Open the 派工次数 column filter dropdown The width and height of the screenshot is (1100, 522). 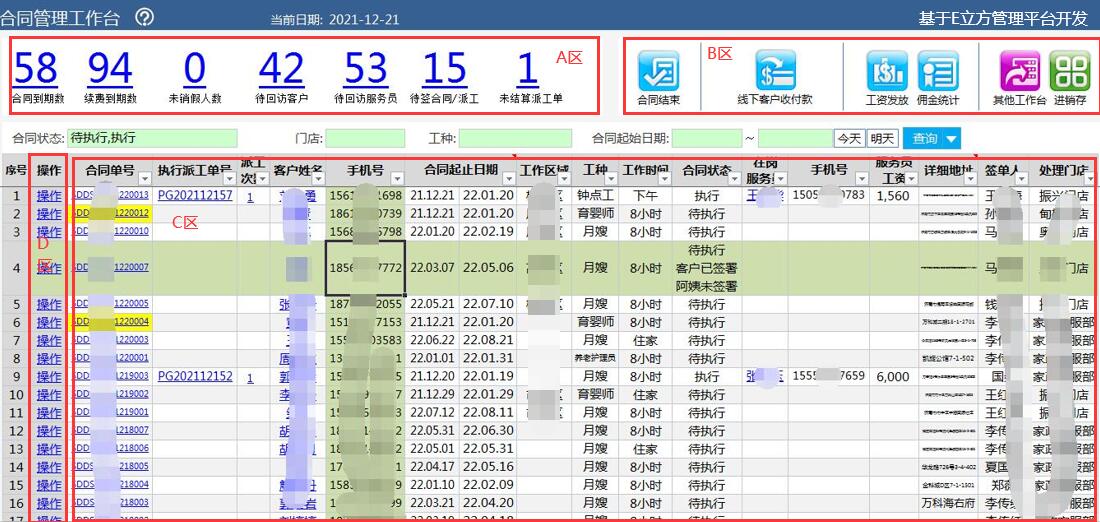coord(264,178)
